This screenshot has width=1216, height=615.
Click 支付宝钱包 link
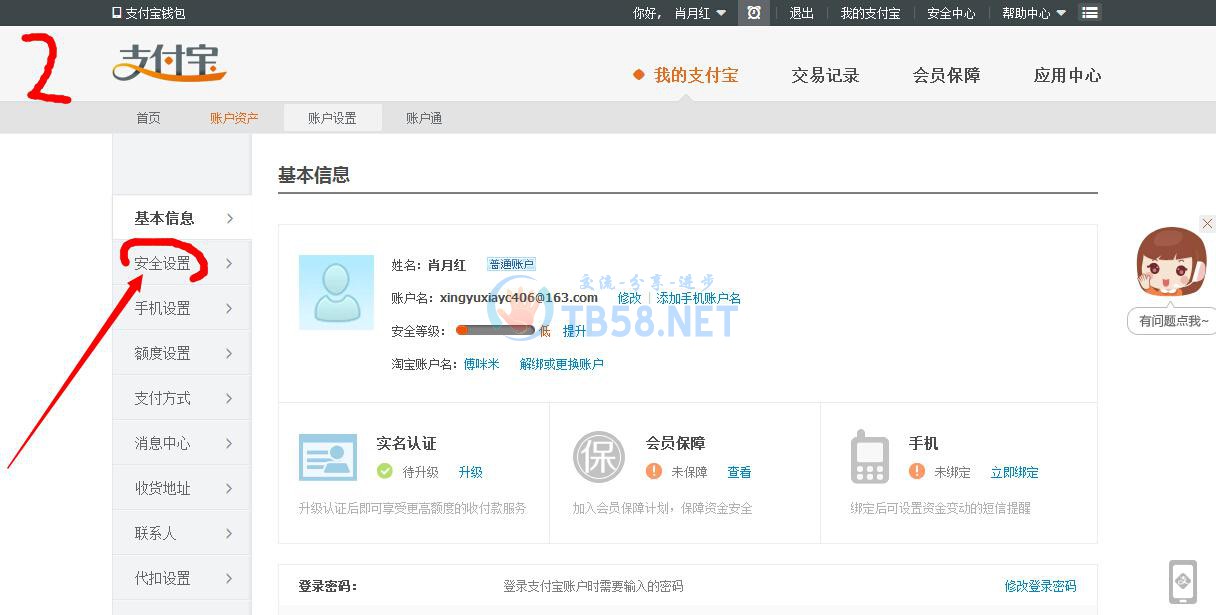point(155,13)
